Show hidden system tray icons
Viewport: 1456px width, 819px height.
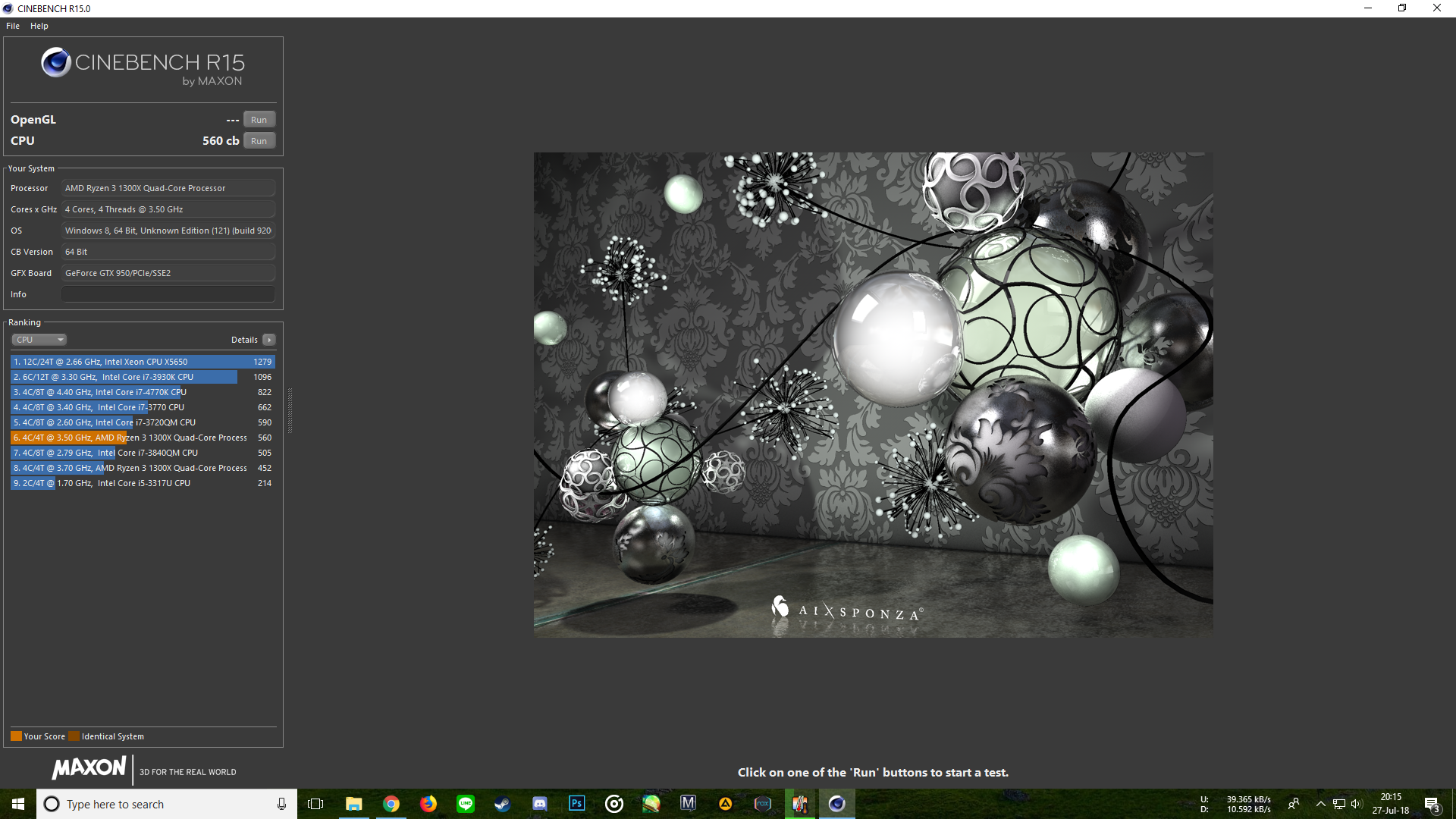pyautogui.click(x=1320, y=804)
